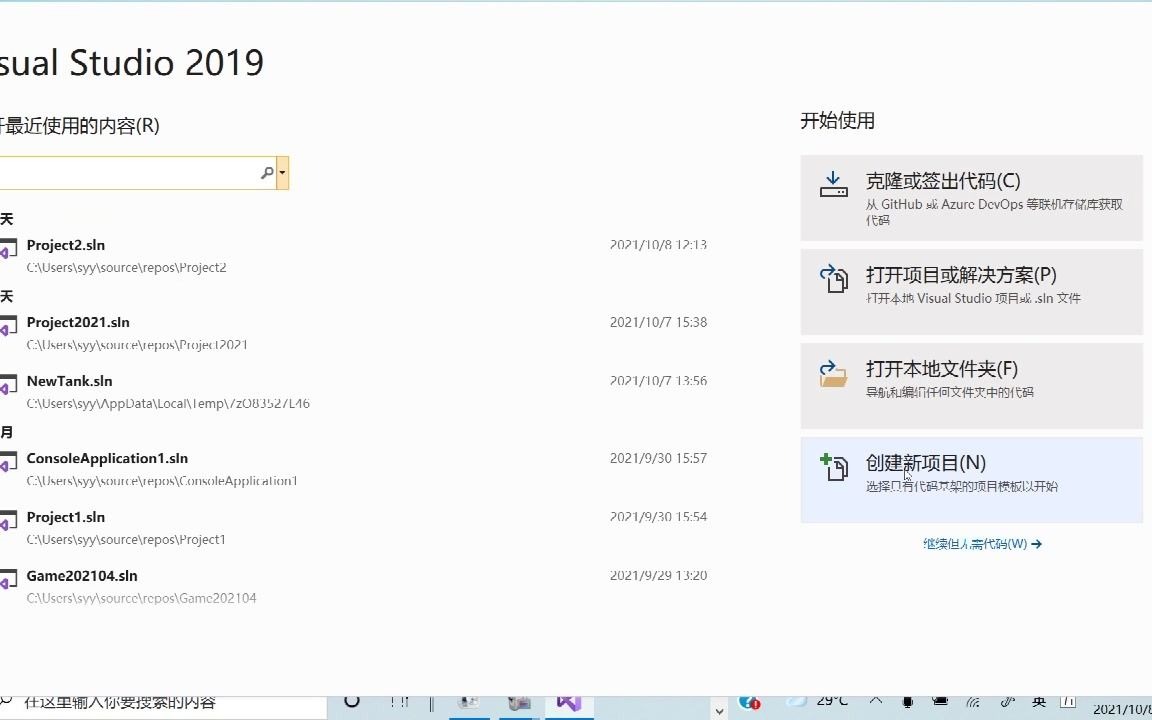Open Visual Studio from the taskbar icon

(568, 705)
